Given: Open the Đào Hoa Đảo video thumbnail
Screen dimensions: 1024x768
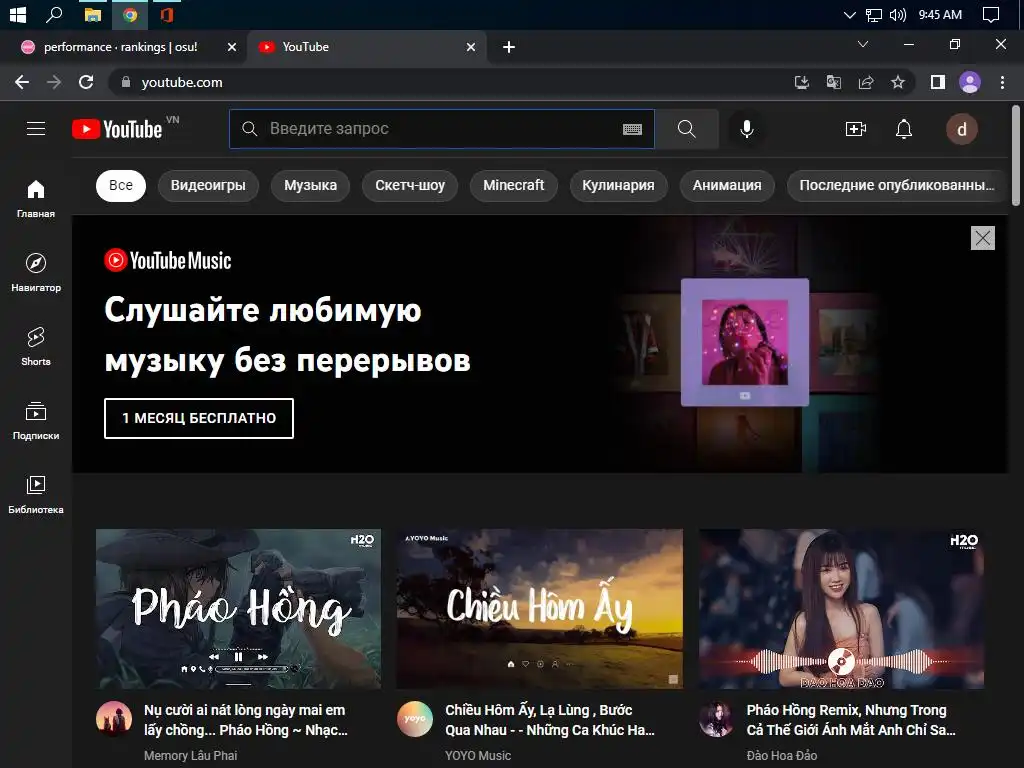Looking at the screenshot, I should click(841, 609).
